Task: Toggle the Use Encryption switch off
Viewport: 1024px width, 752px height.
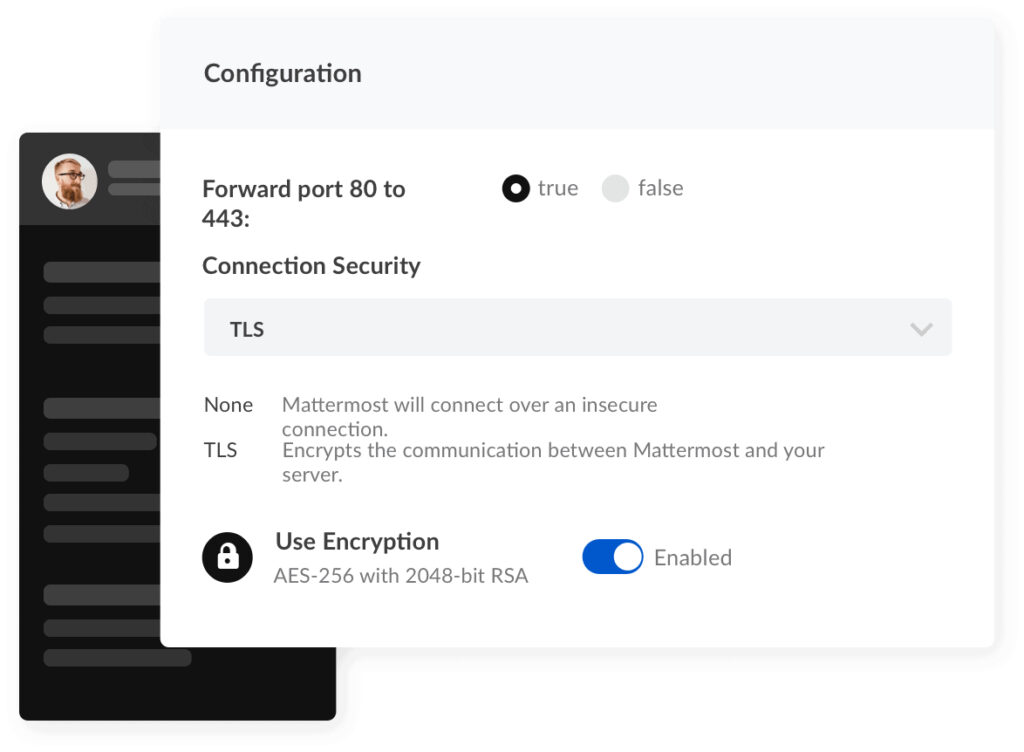Action: tap(613, 557)
